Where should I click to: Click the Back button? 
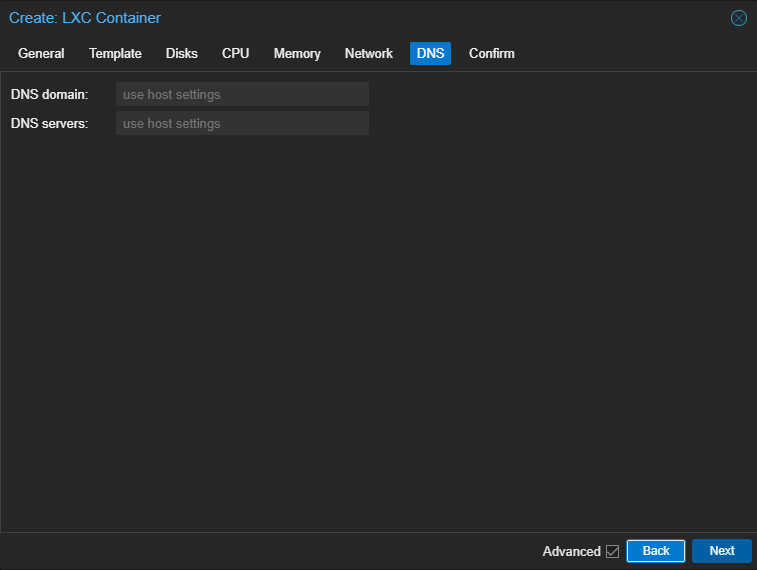(x=656, y=551)
